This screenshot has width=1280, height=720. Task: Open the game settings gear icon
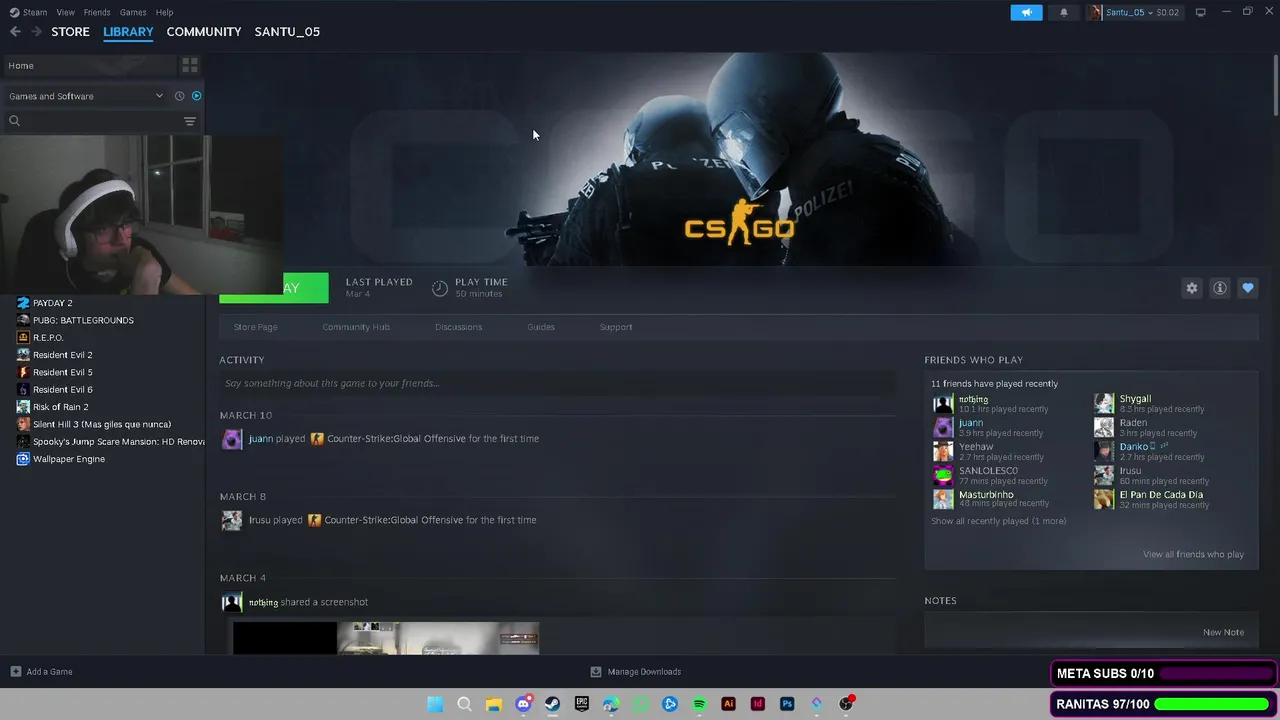click(x=1191, y=288)
